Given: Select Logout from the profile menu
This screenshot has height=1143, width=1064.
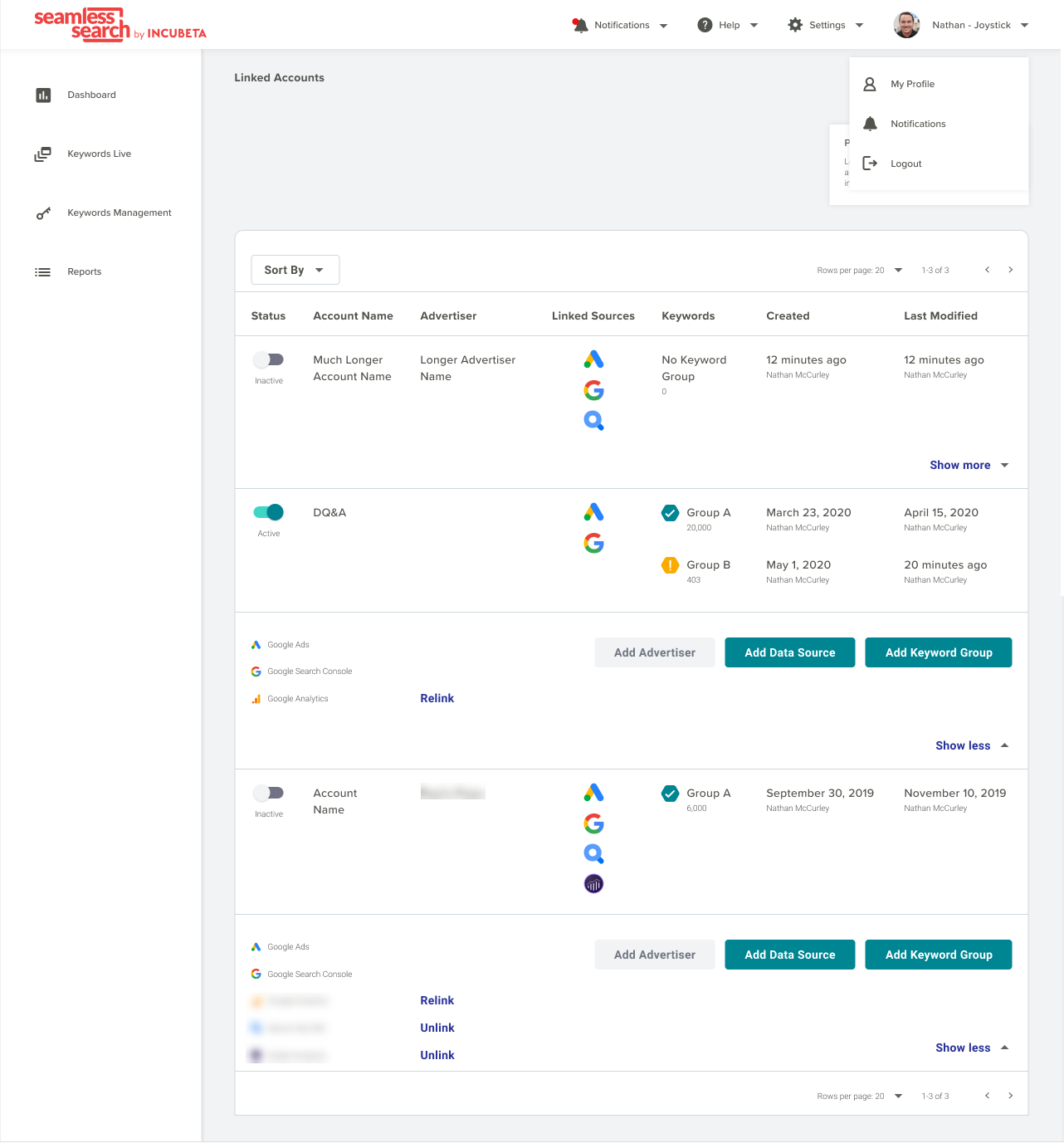Looking at the screenshot, I should coord(905,164).
